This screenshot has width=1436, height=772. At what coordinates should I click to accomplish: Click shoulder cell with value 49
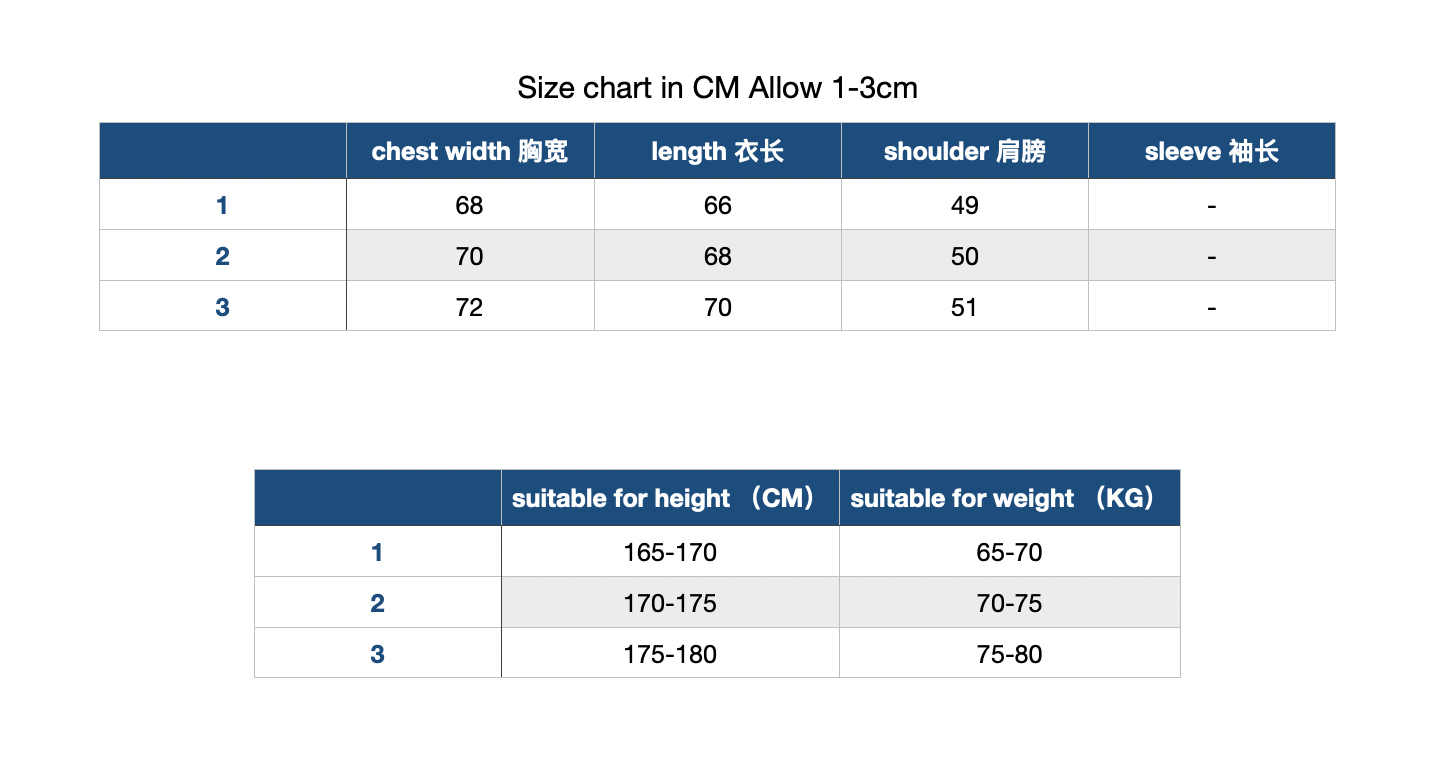pos(965,205)
